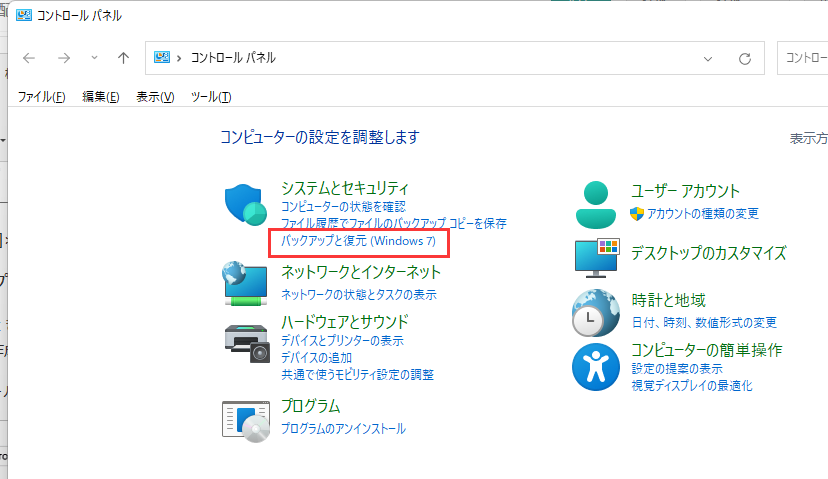Viewport: 828px width, 479px height.
Task: Click ファイル履歴でファイルのバックアップ コピーを保存 link
Action: (x=393, y=223)
